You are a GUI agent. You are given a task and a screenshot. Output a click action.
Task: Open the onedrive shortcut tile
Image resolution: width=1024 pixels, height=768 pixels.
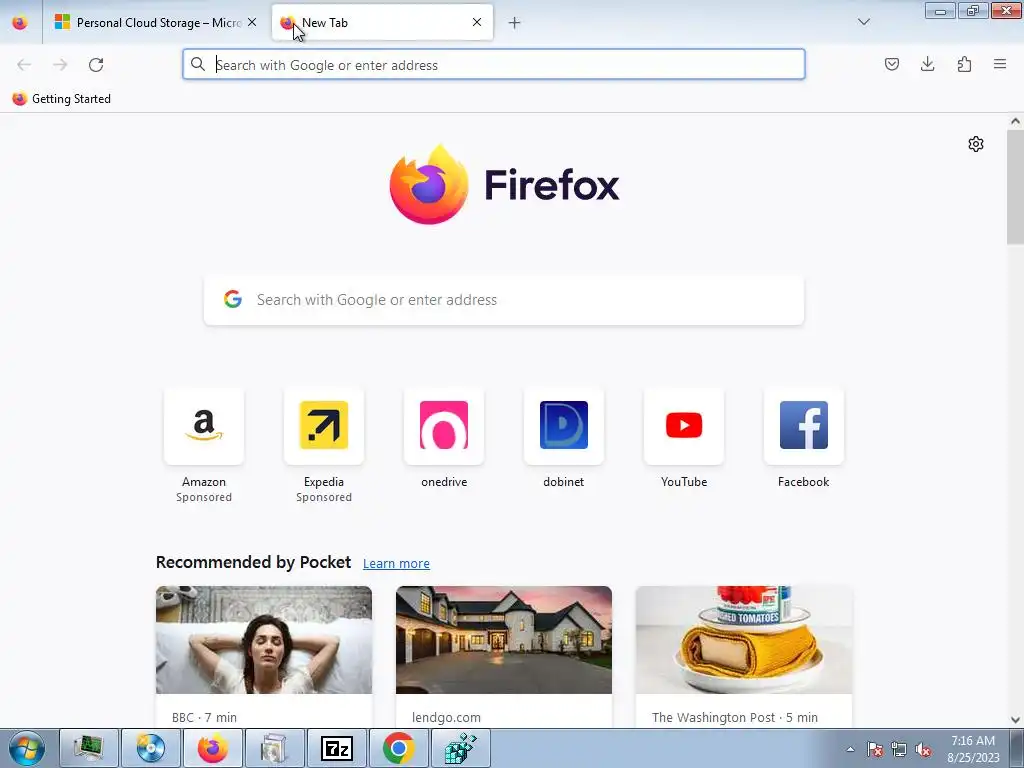click(x=444, y=439)
